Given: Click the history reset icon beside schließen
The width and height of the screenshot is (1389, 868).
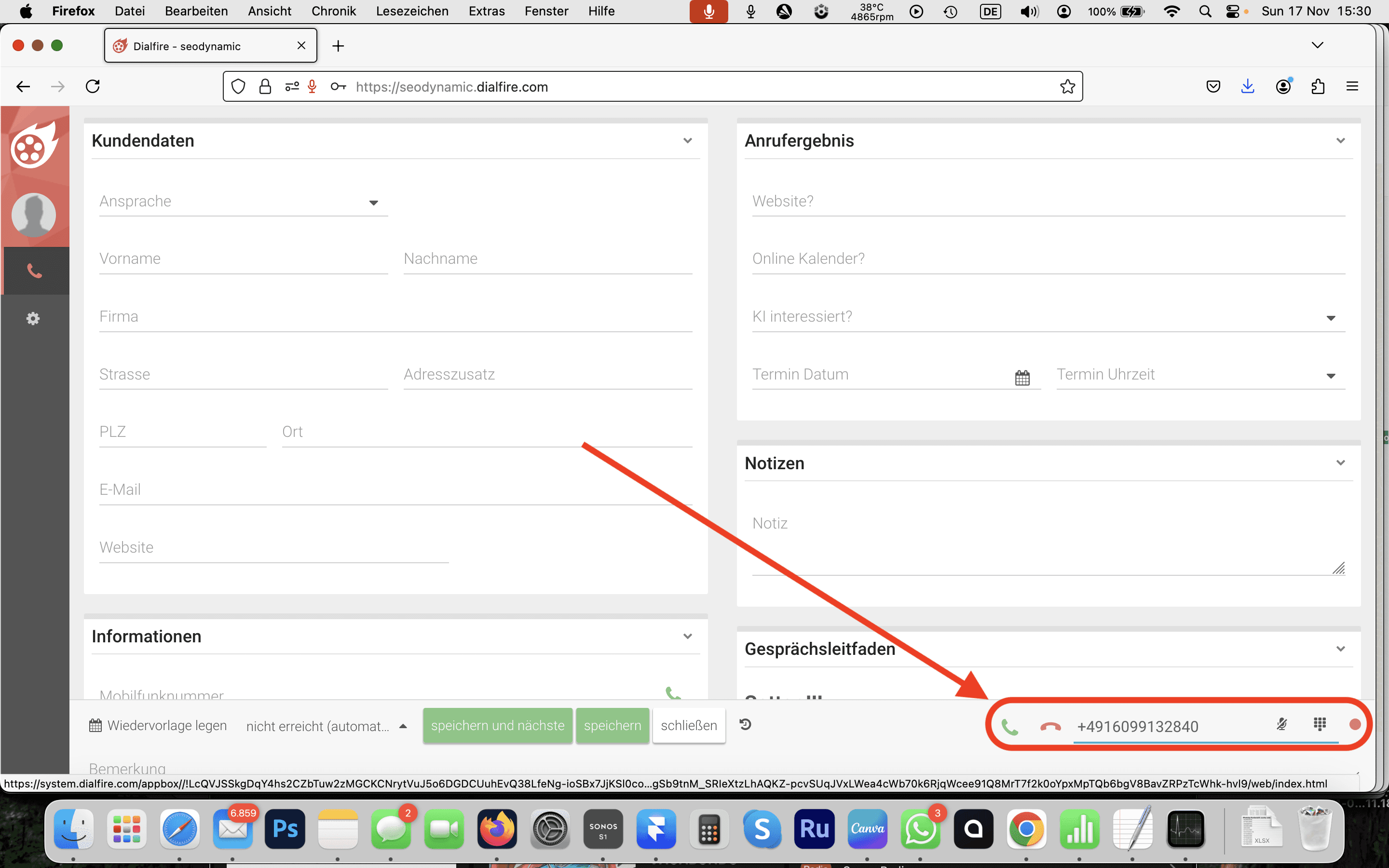Looking at the screenshot, I should coord(745,724).
